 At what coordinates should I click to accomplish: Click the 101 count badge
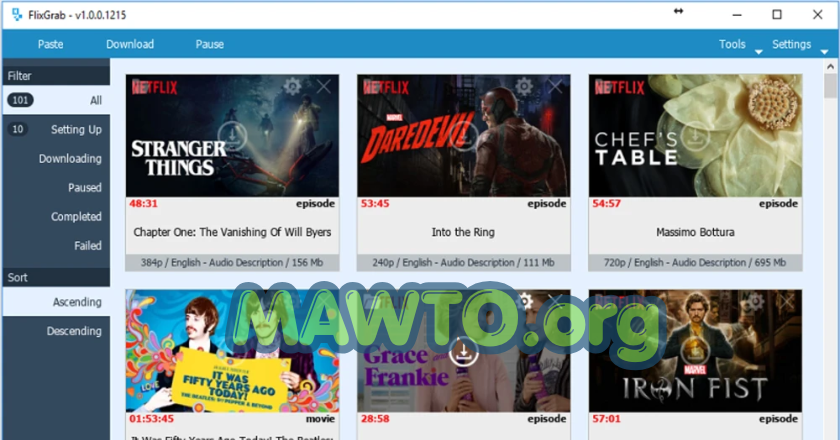(20, 100)
